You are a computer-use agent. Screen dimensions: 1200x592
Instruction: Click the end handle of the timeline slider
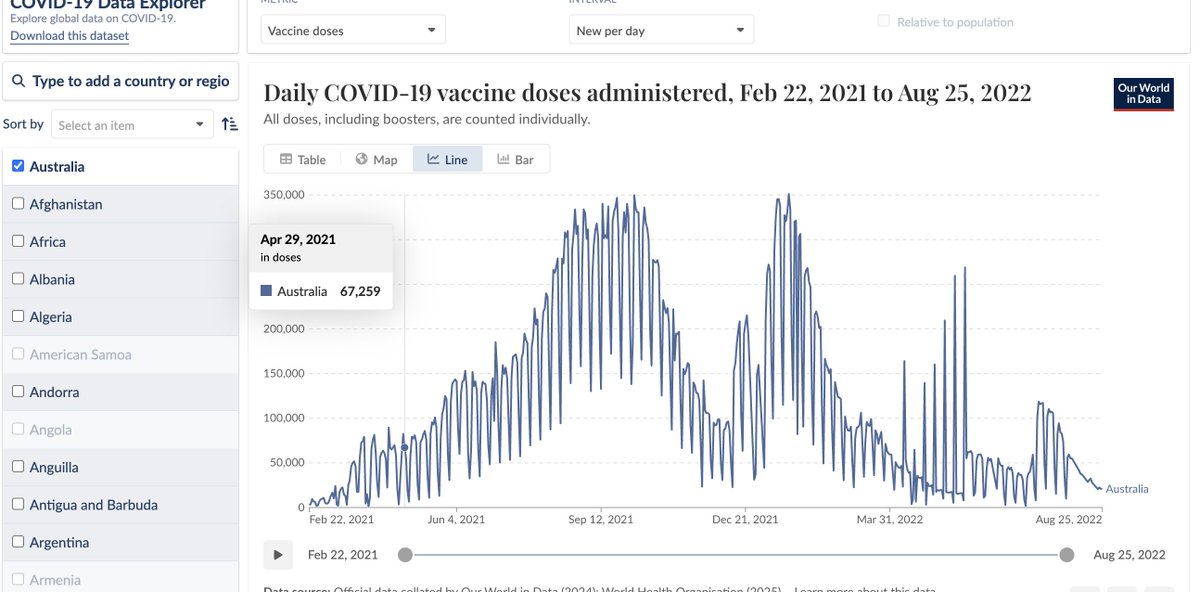coord(1067,555)
